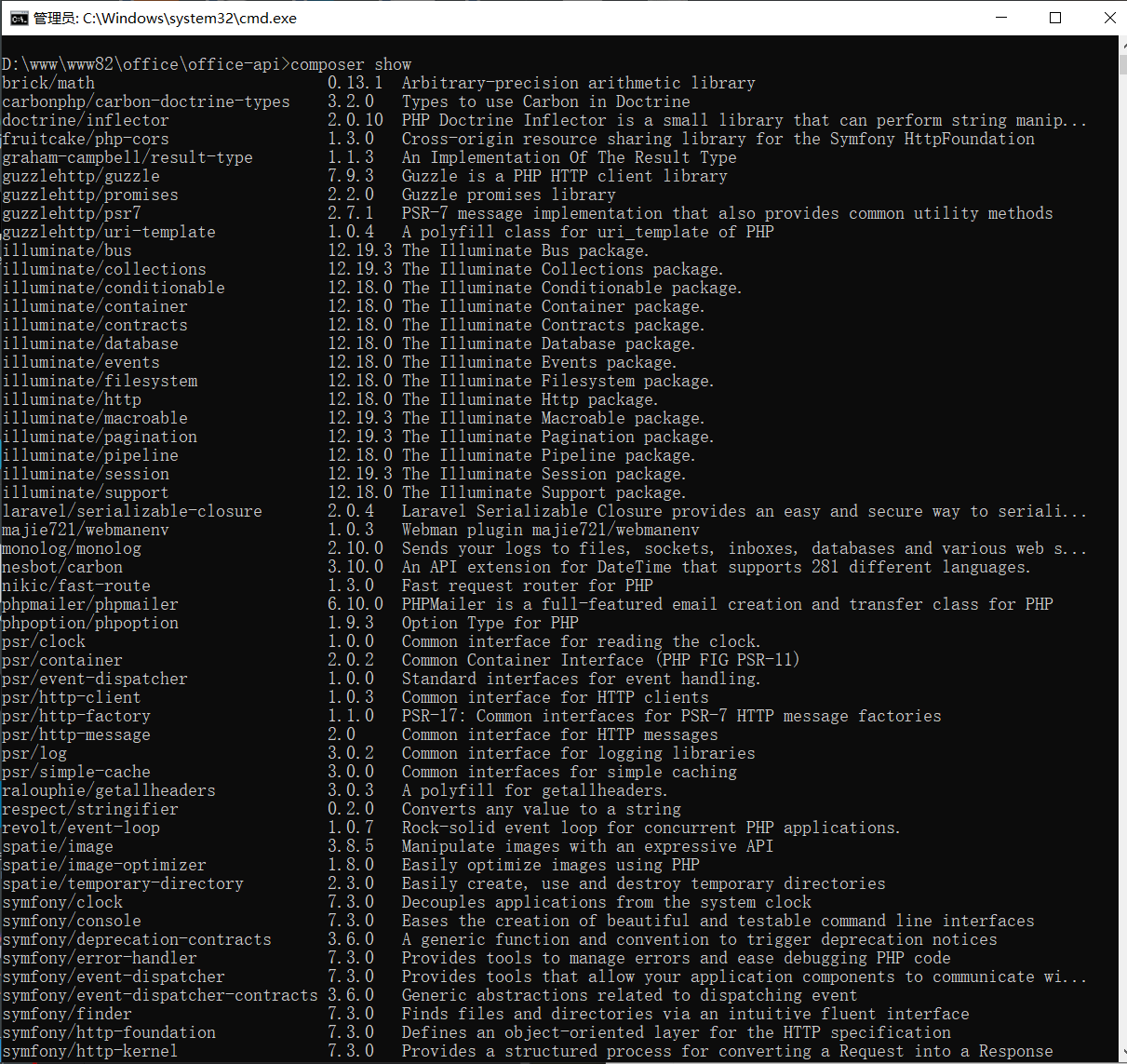Select symfony/http-foundation package name
The height and width of the screenshot is (1064, 1127).
pos(109,1032)
